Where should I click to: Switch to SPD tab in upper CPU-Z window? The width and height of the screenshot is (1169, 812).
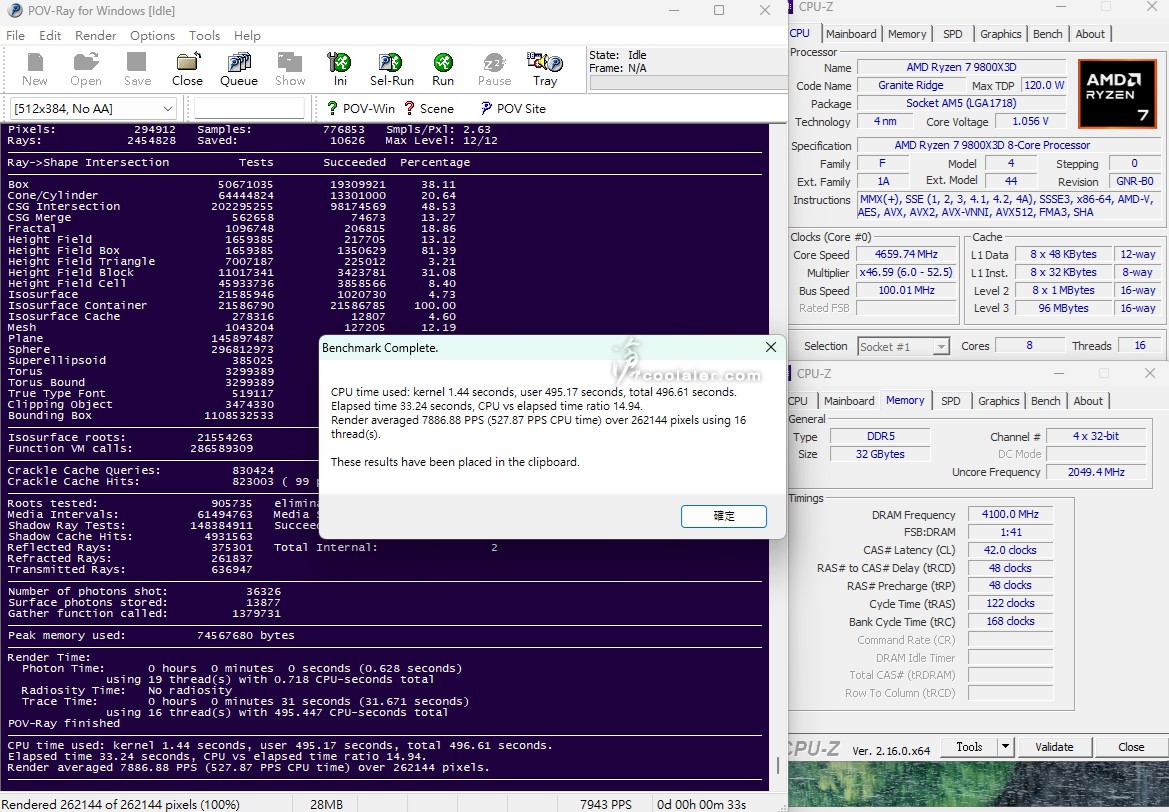coord(952,34)
